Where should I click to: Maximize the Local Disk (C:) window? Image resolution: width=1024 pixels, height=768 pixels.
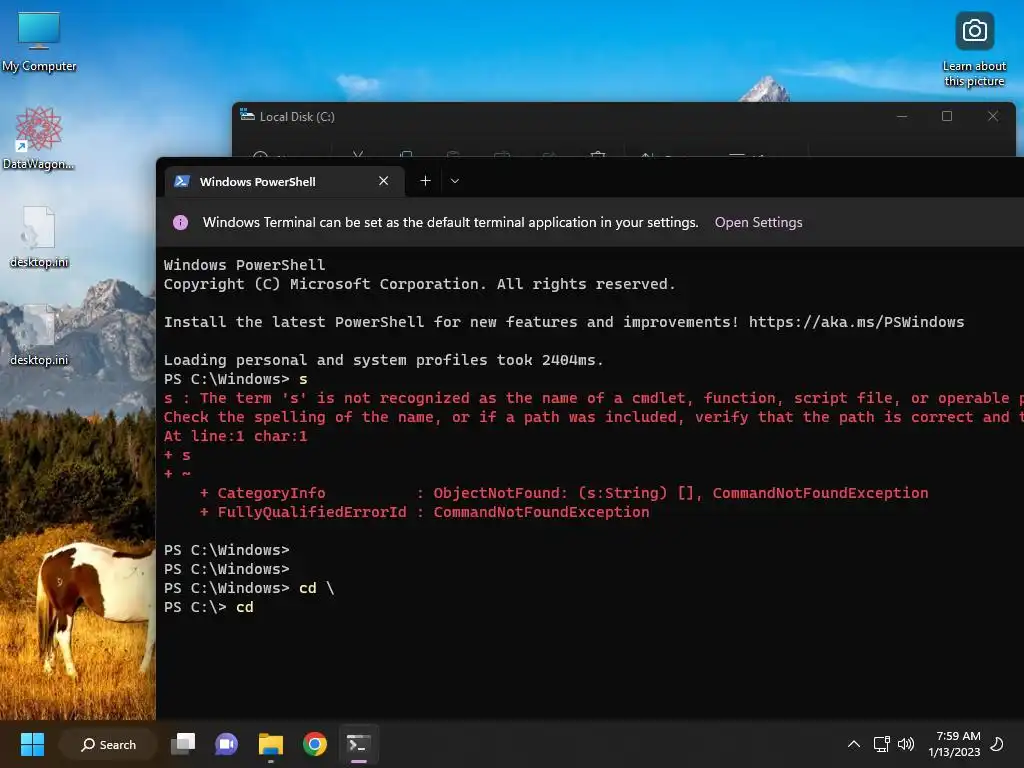click(947, 116)
